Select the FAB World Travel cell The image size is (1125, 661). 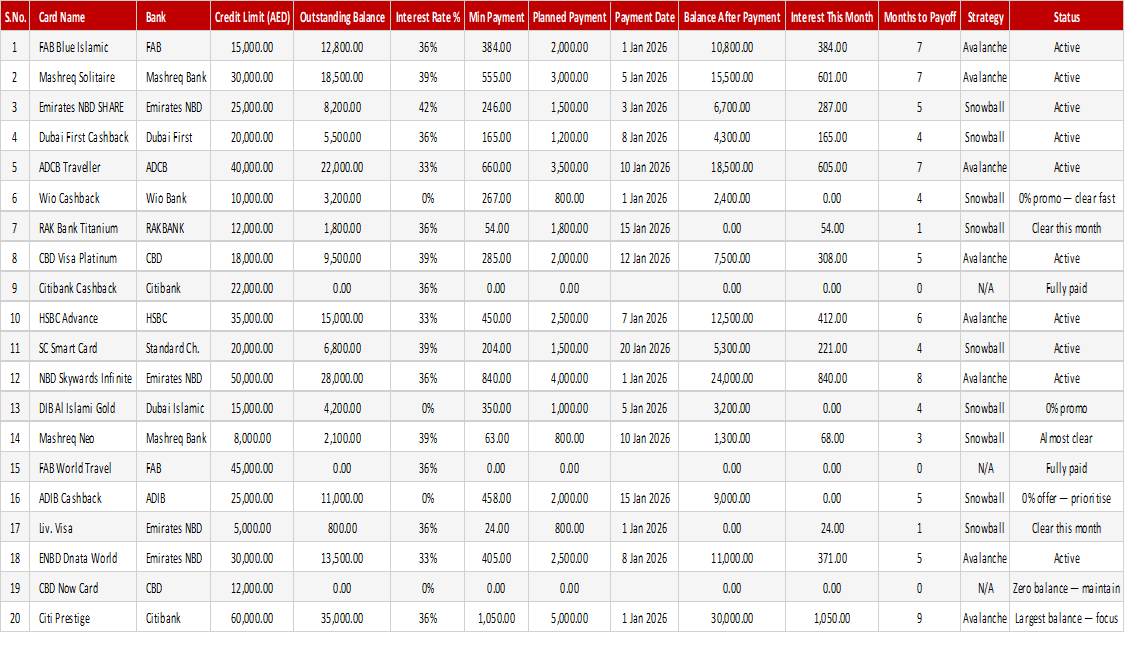pyautogui.click(x=83, y=469)
